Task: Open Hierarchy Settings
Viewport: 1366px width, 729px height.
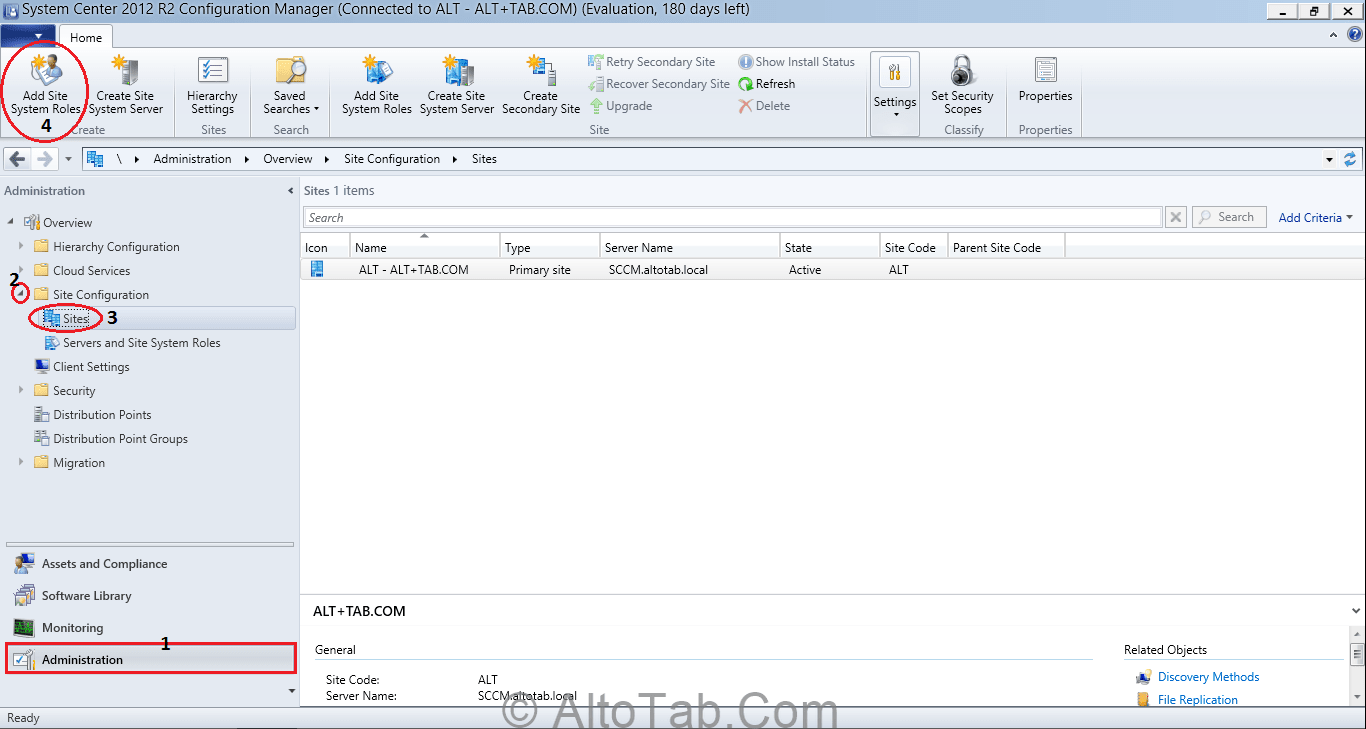Action: (212, 86)
